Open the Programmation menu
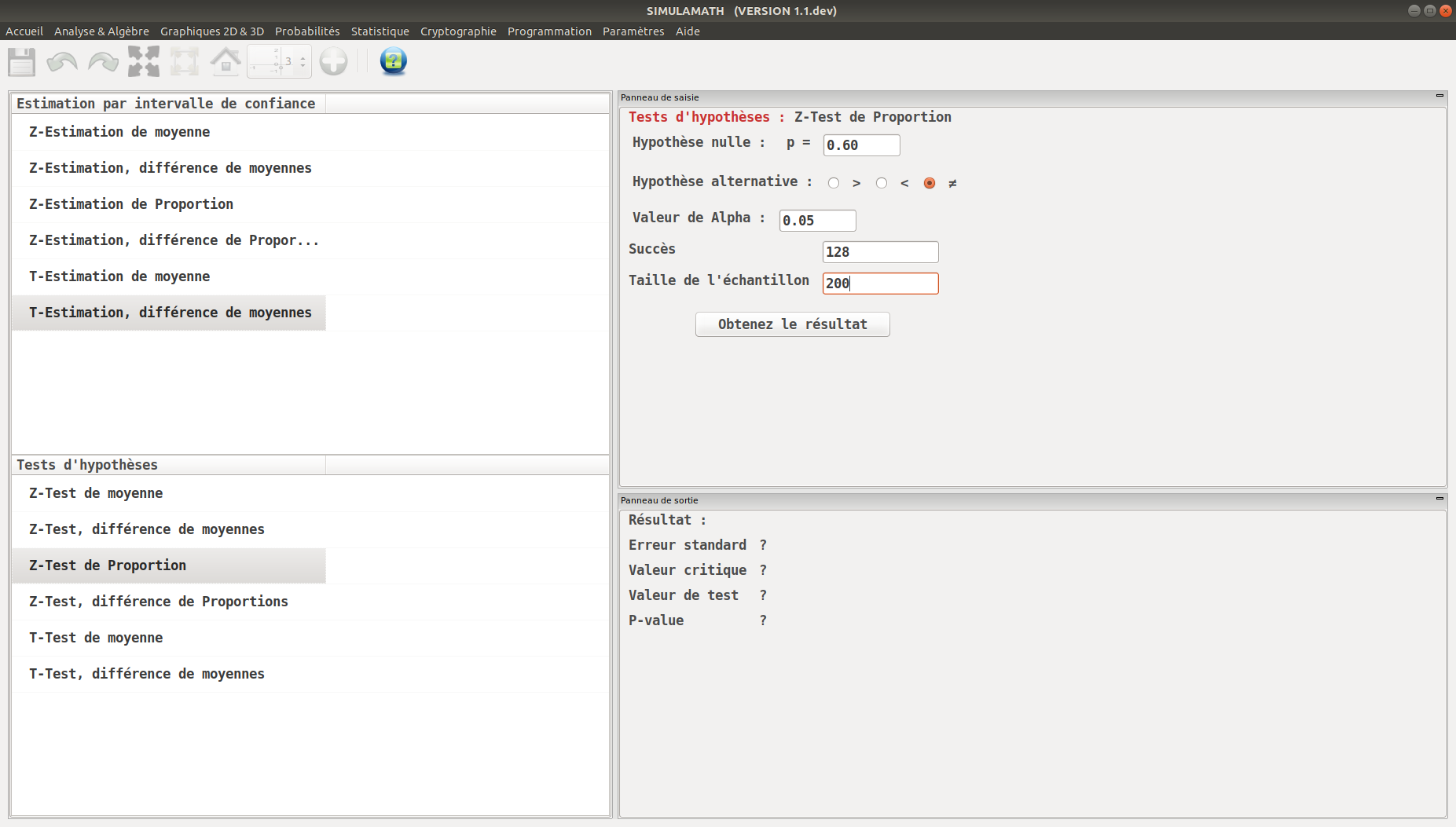Image resolution: width=1456 pixels, height=827 pixels. tap(549, 31)
